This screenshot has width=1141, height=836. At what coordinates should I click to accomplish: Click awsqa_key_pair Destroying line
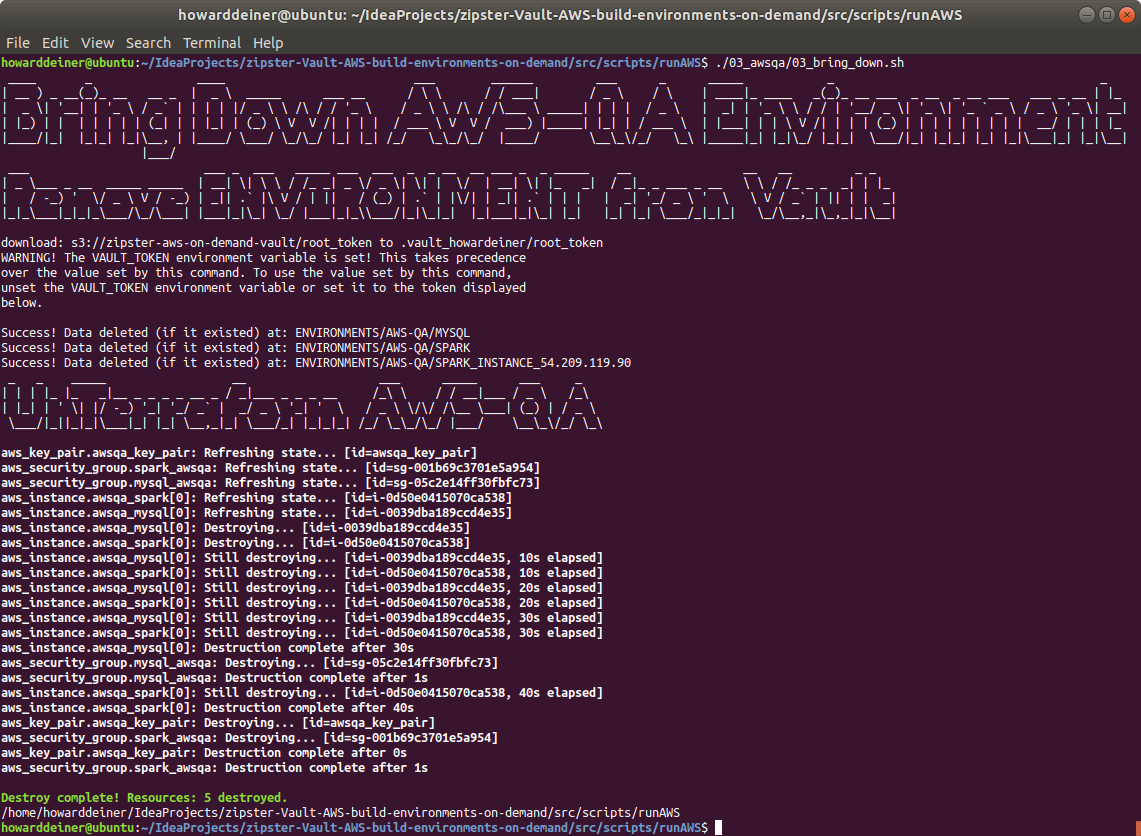pyautogui.click(x=218, y=722)
